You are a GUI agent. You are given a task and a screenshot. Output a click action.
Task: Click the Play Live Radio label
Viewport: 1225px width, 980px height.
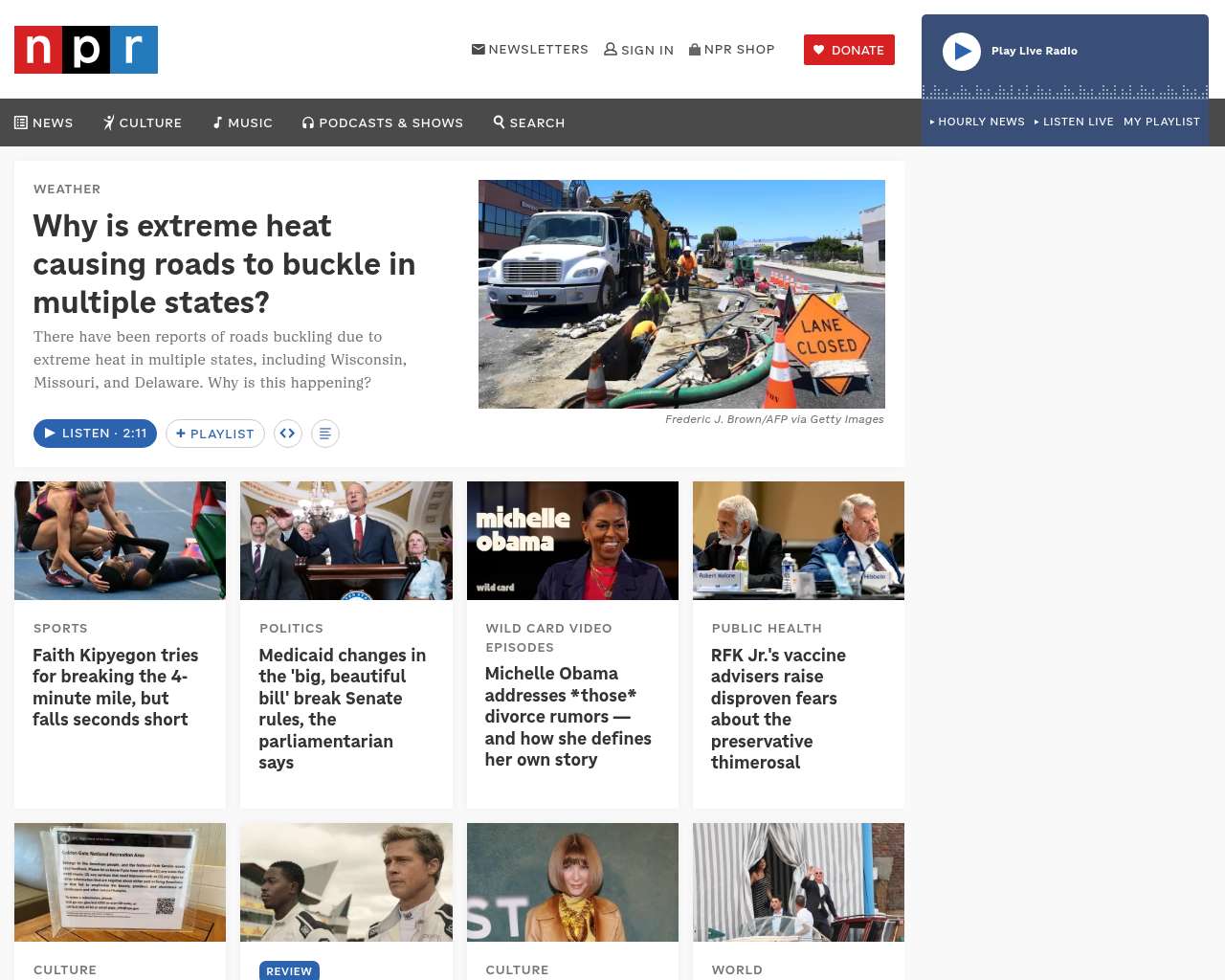pyautogui.click(x=1035, y=52)
